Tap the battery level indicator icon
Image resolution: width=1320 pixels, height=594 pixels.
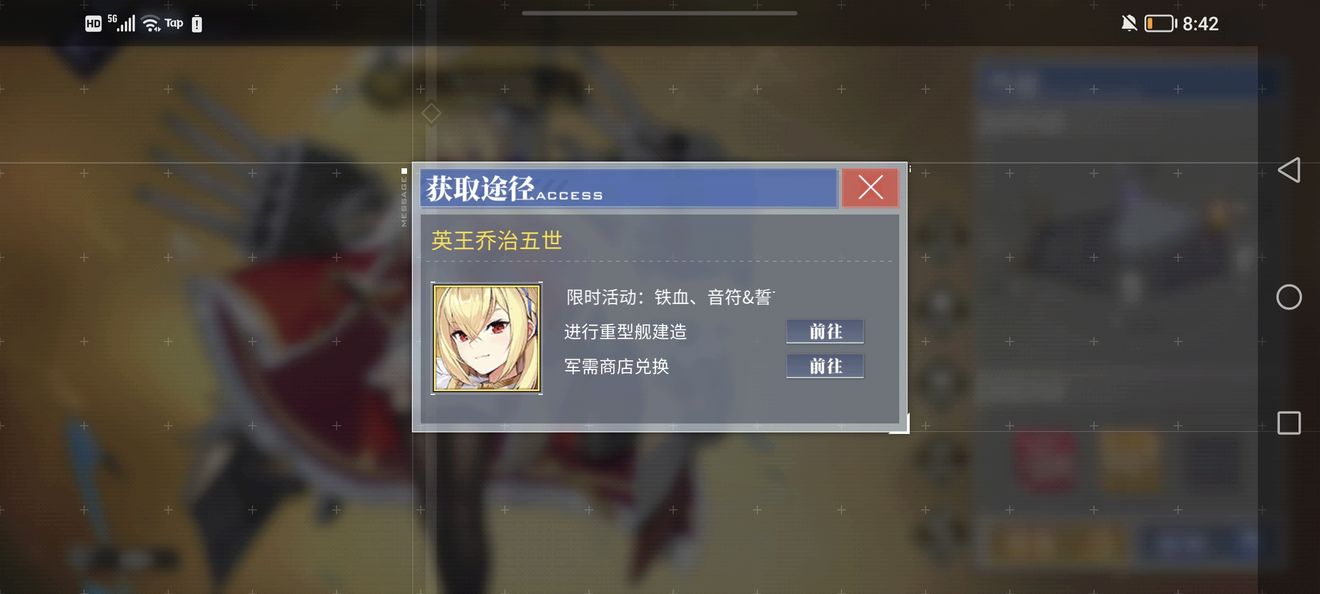pos(1160,23)
